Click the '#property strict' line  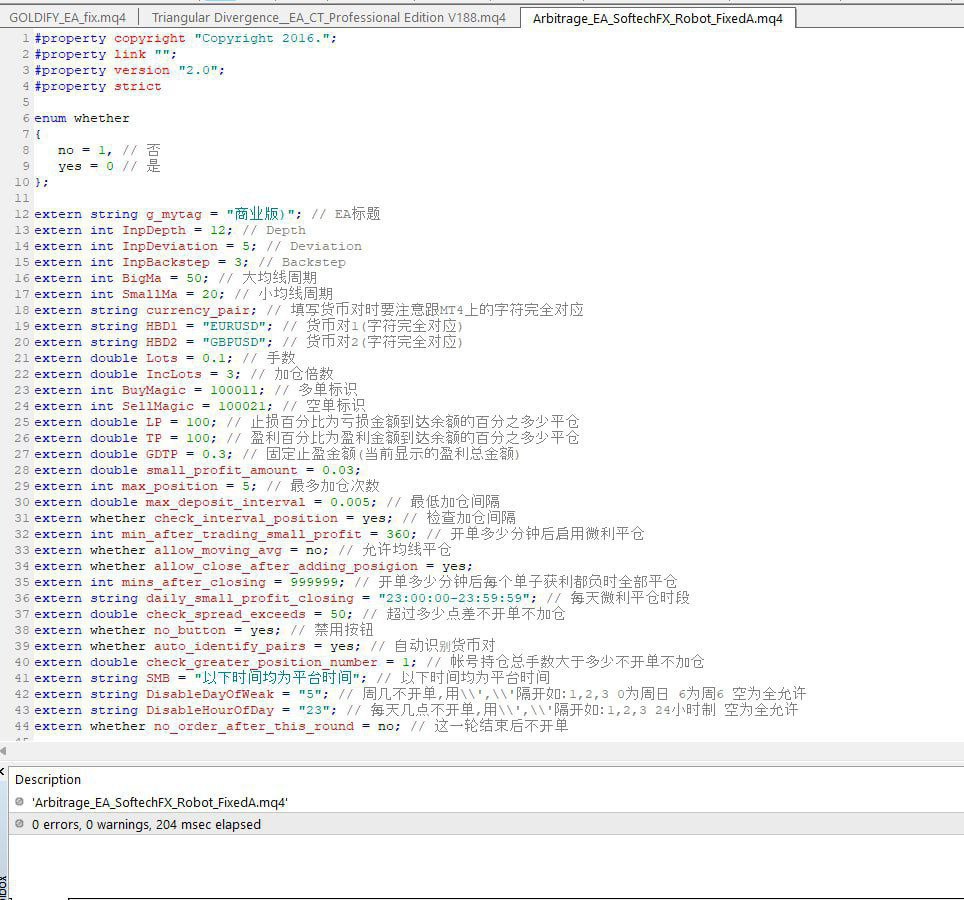pyautogui.click(x=97, y=86)
